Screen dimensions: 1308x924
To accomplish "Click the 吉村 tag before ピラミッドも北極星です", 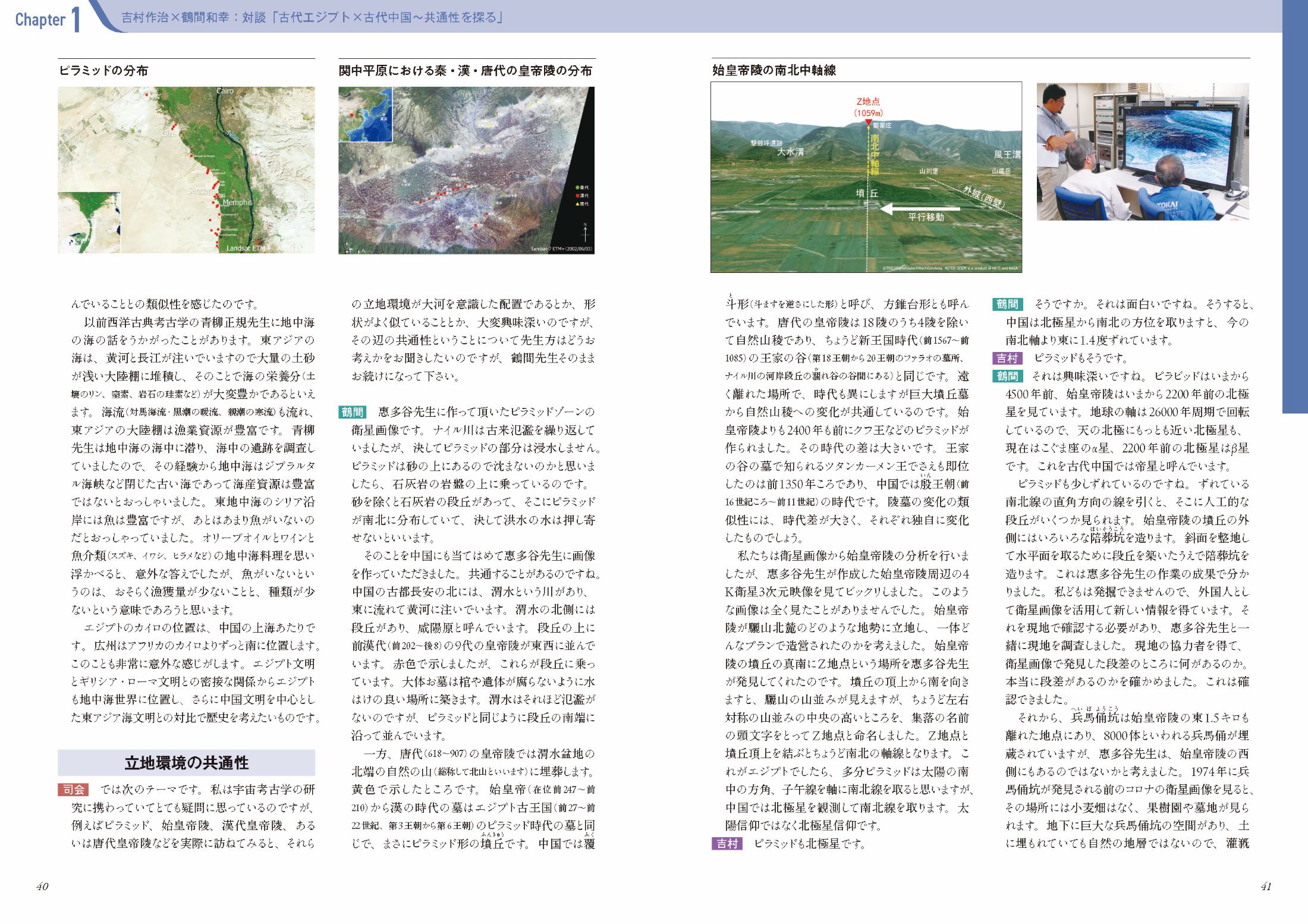I will (x=727, y=843).
